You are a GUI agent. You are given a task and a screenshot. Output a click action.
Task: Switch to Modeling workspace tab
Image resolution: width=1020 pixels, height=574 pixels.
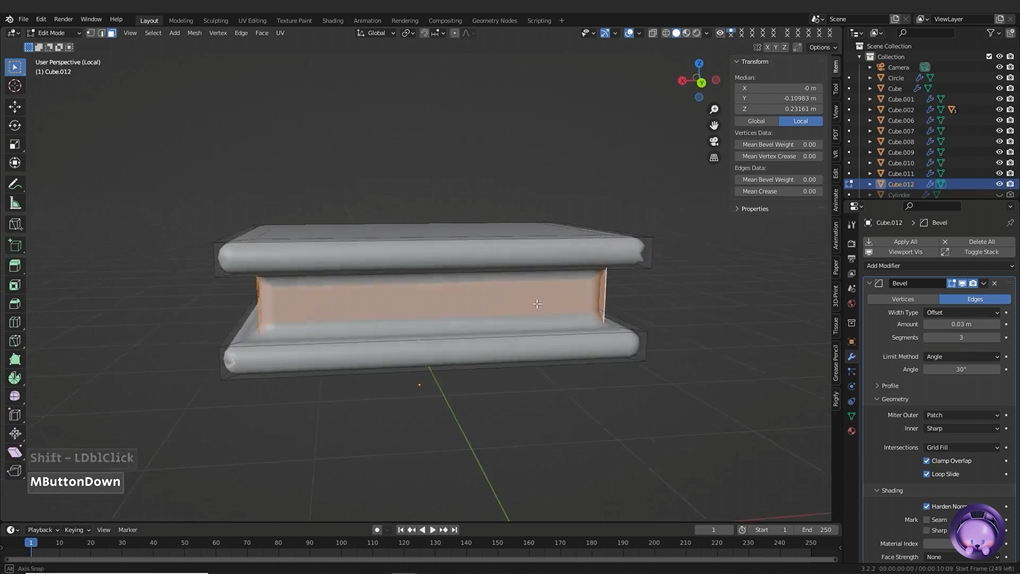click(181, 20)
